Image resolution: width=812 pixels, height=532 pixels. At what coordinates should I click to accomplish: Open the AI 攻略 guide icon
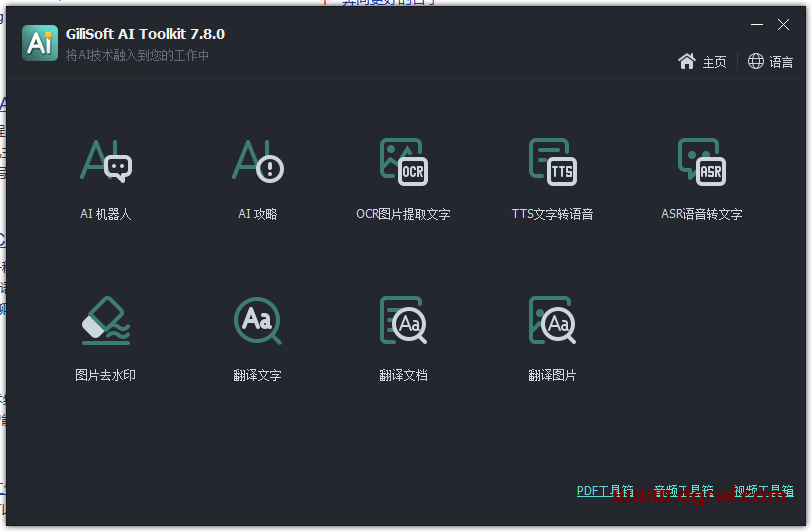tap(258, 161)
